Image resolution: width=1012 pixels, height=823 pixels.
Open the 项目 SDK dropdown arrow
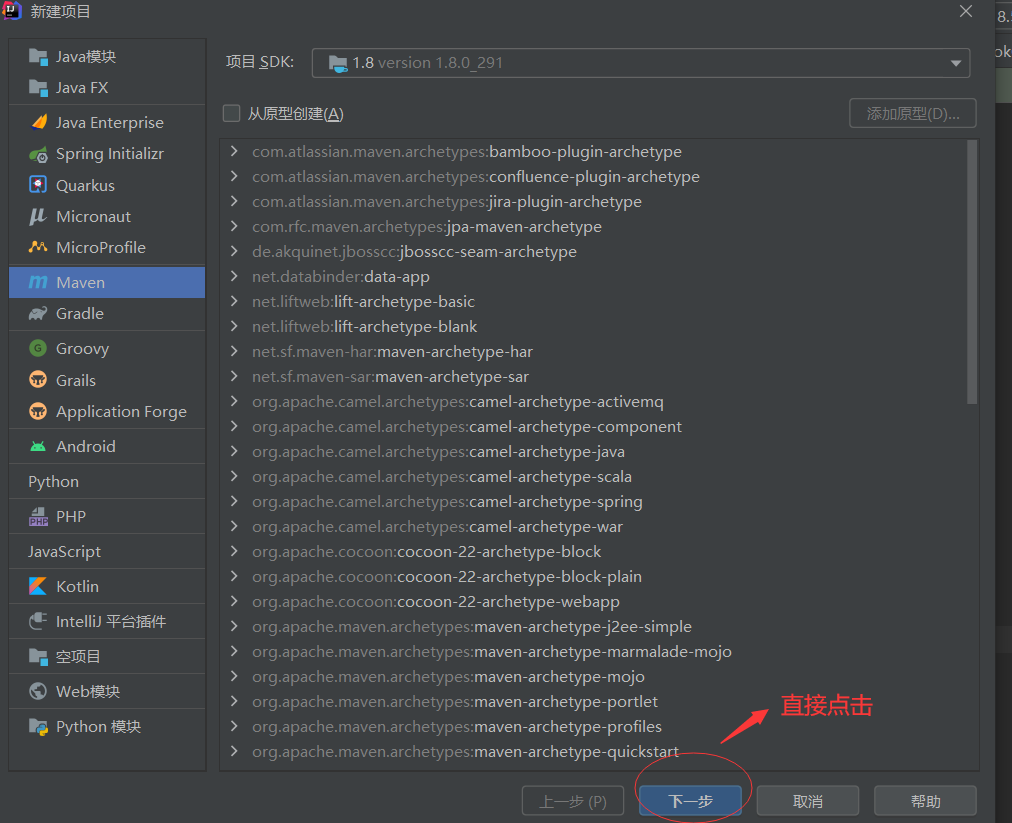(x=956, y=63)
